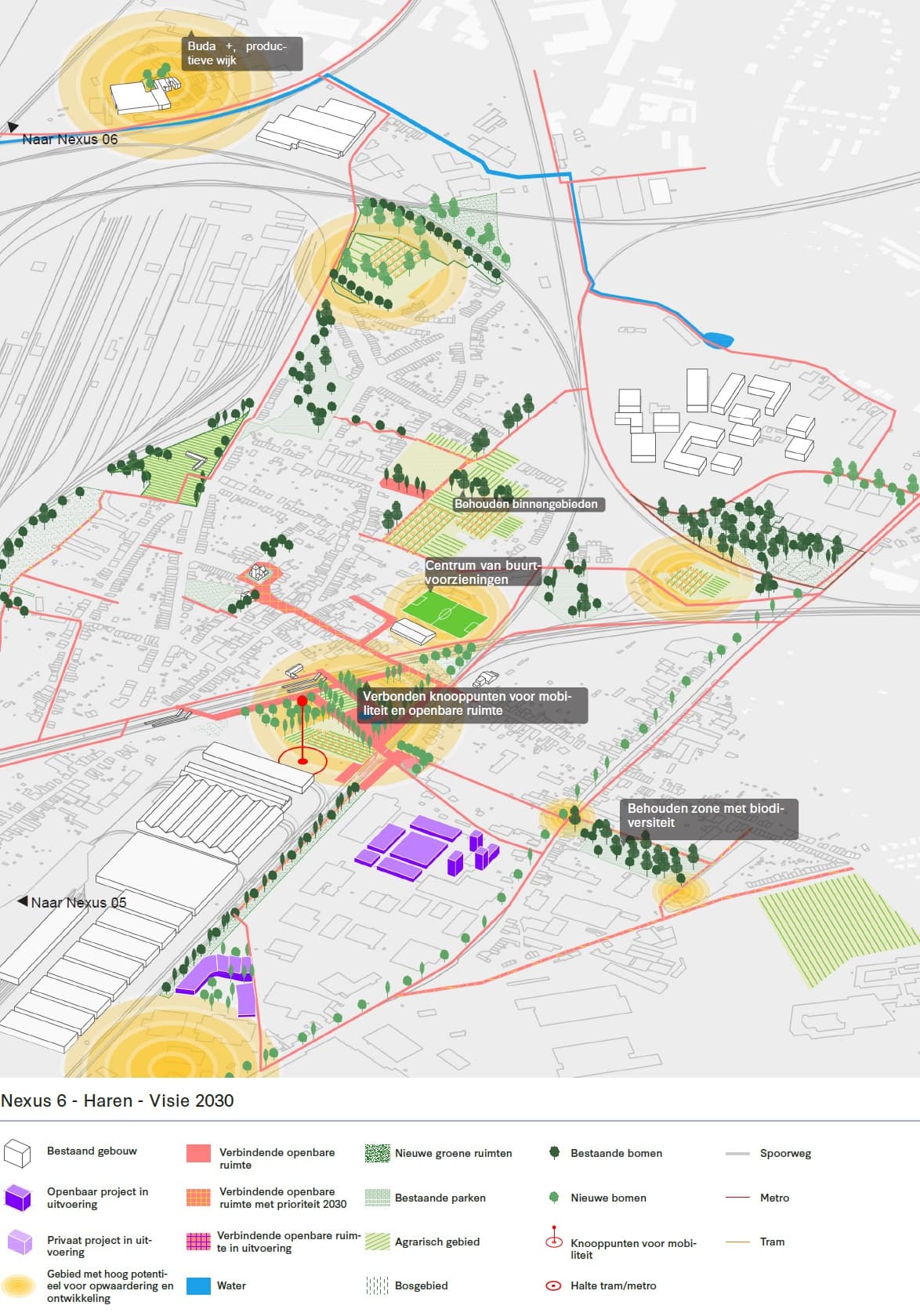Select the Verbindende openbare ruimte pink swatch
Screen dimensions: 920x1316
[198, 1153]
